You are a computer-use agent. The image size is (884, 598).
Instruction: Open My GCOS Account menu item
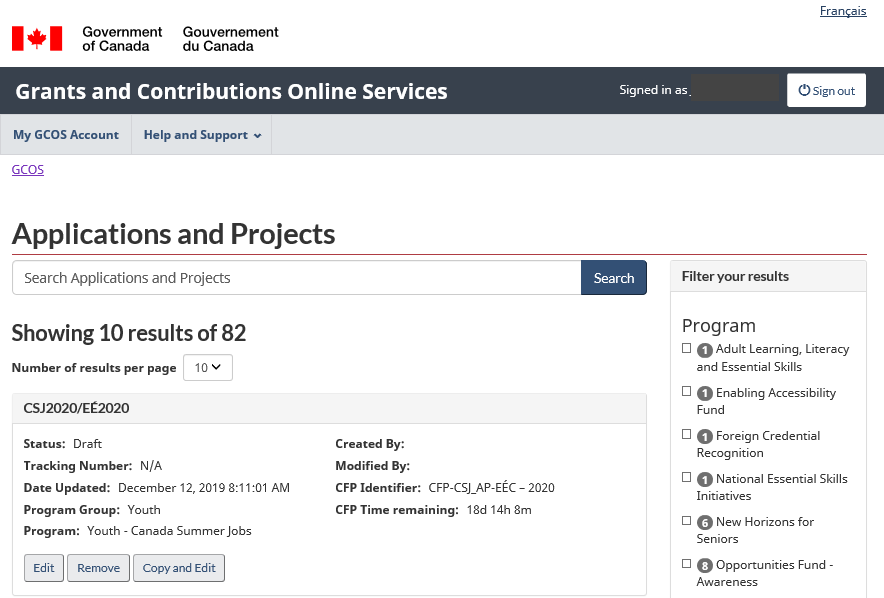coord(66,135)
